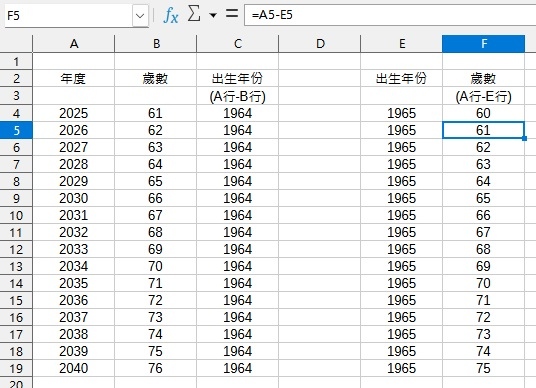The image size is (536, 388).
Task: Select cell F15 containing 71
Action: coord(484,300)
